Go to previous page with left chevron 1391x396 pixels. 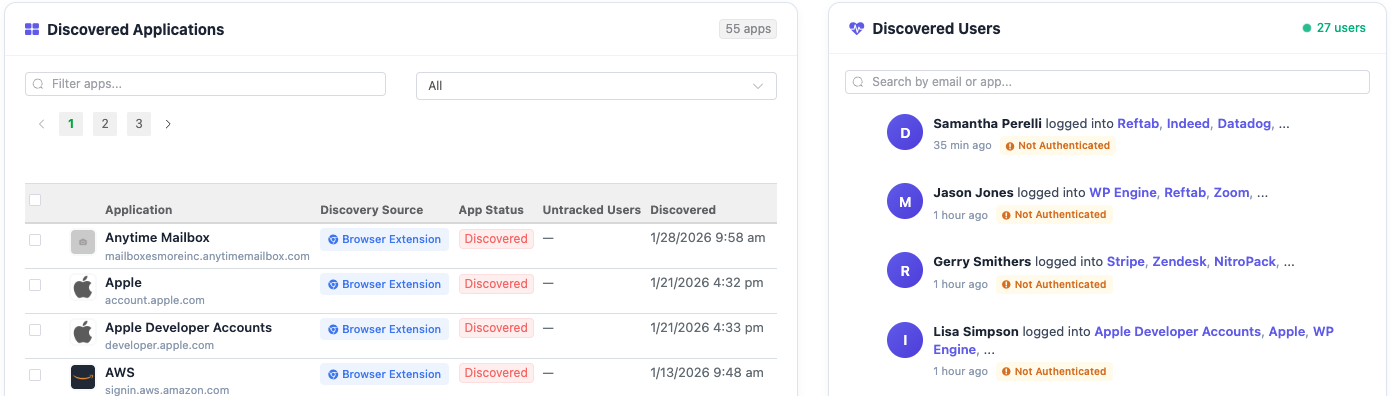41,124
